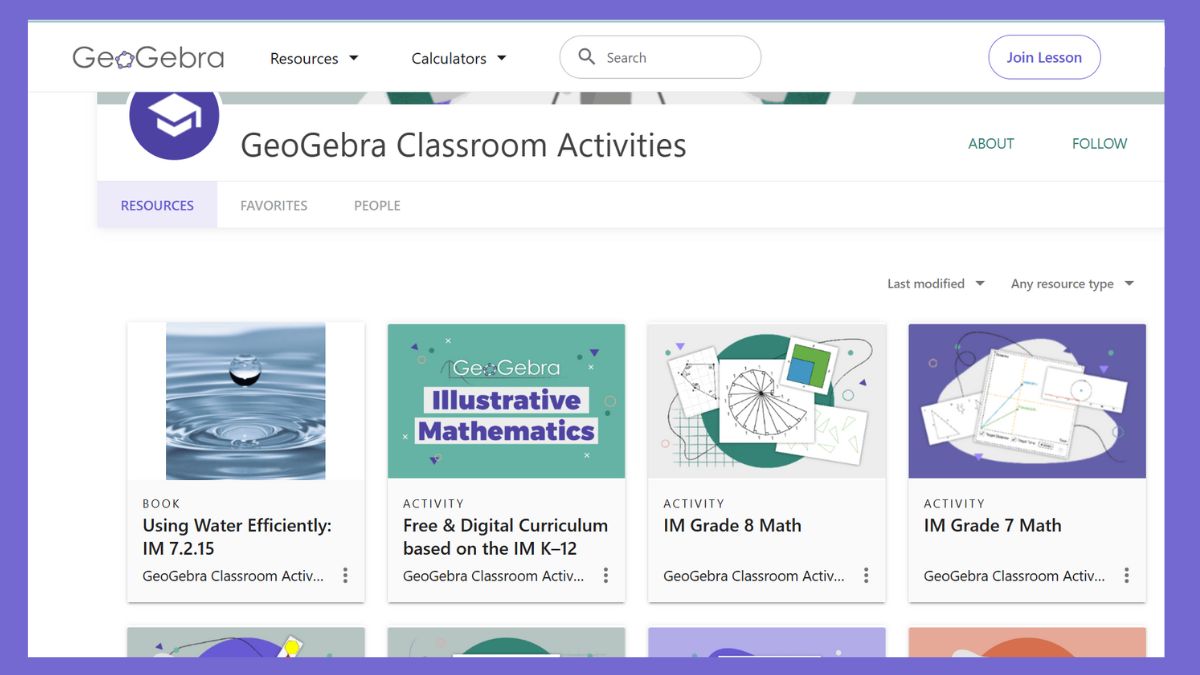Click the IM Grade 8 Math title
The height and width of the screenshot is (675, 1200).
732,525
